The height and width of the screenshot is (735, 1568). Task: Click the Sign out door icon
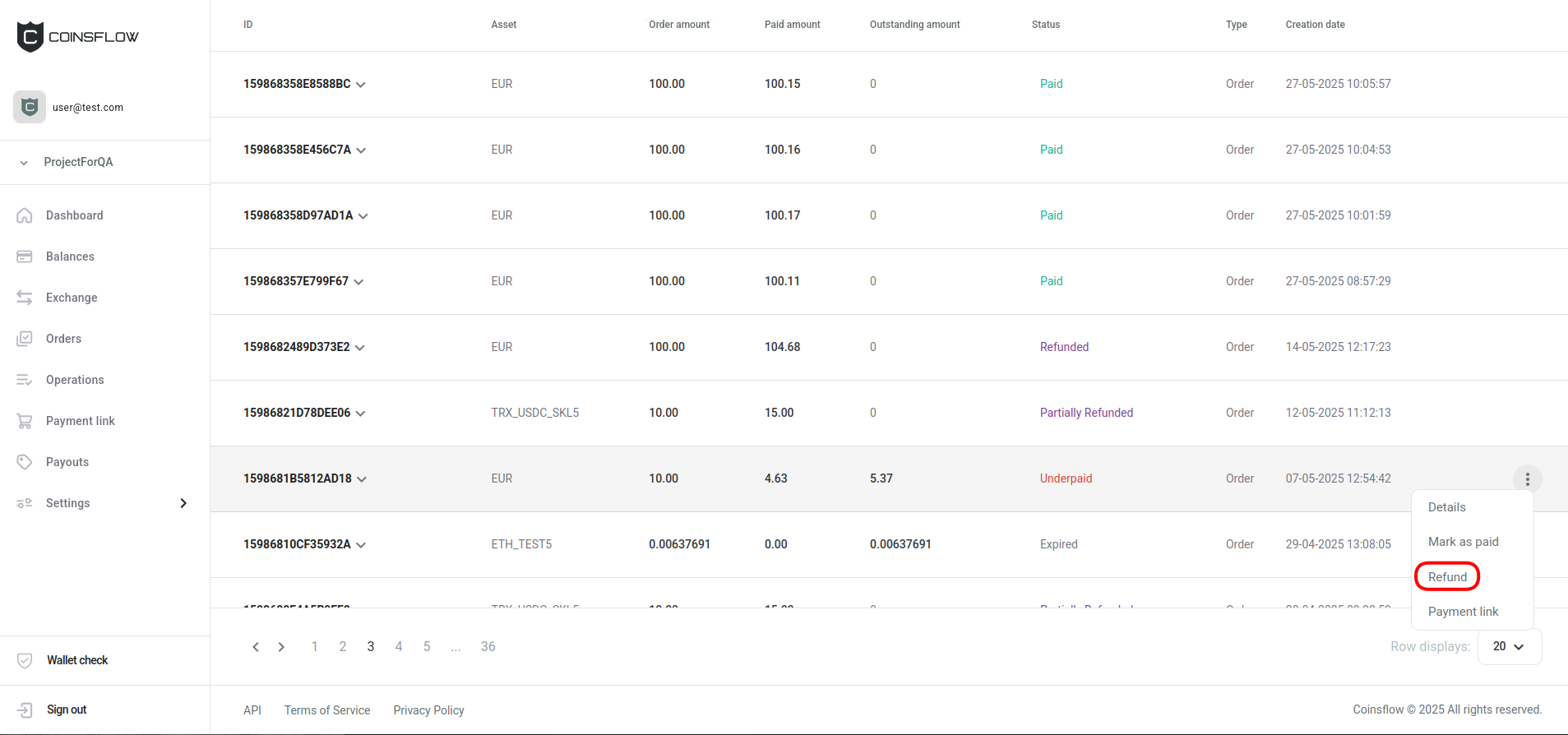pos(25,710)
